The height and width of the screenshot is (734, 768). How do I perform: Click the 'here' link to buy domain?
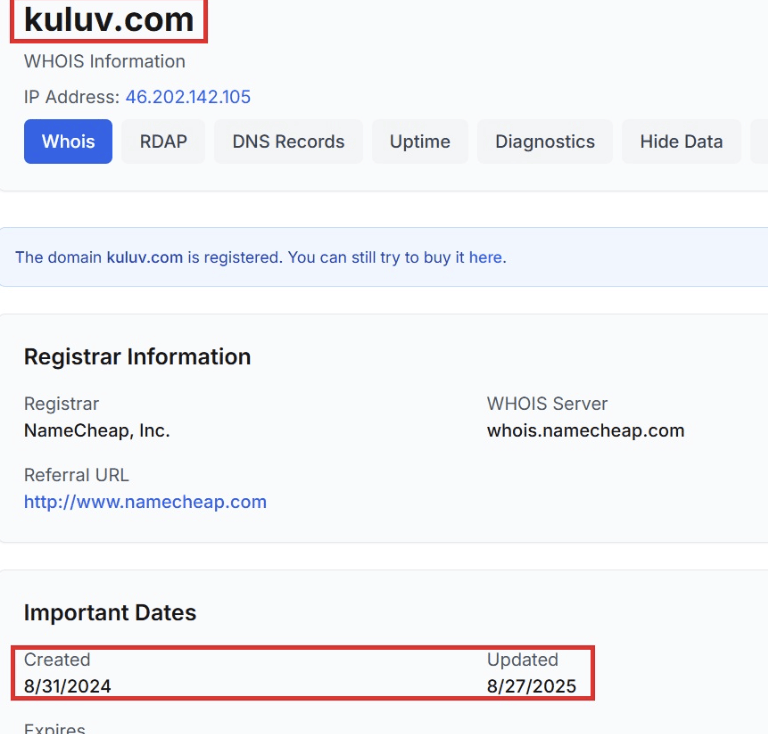(485, 257)
